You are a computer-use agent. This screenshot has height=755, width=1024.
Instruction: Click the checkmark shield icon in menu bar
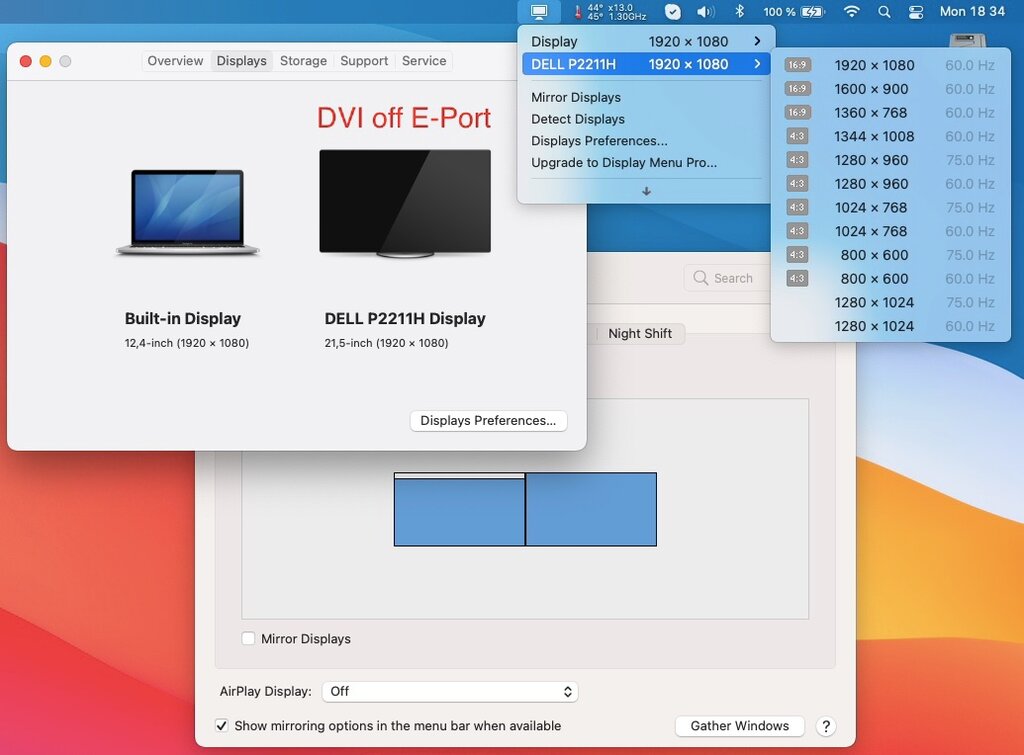tap(673, 12)
